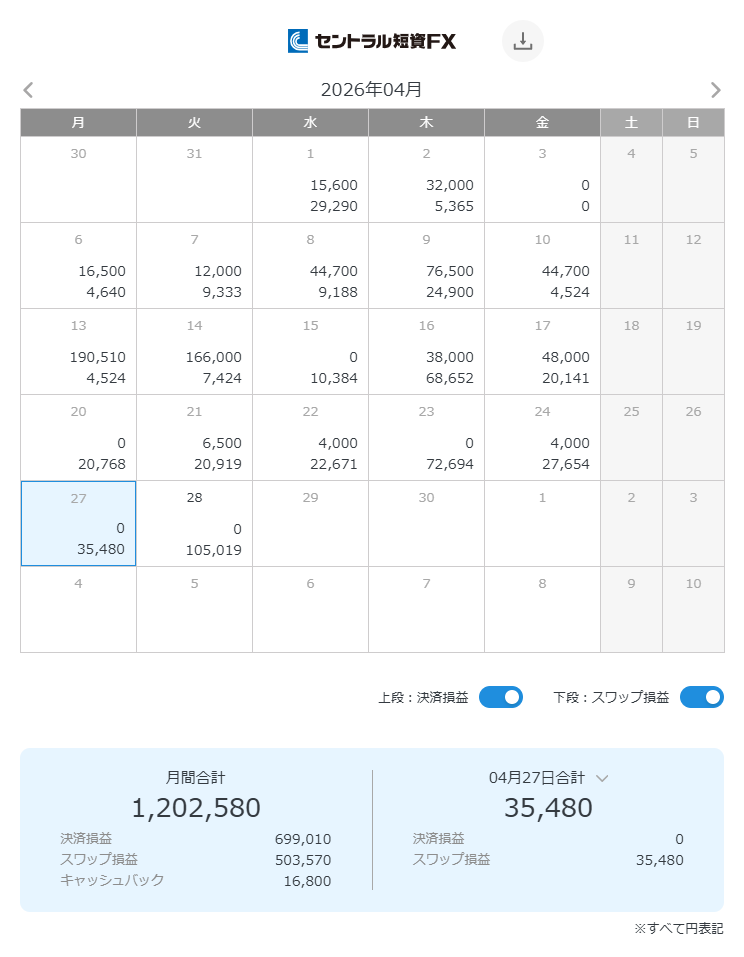Select April 1 calendar cell
Image resolution: width=744 pixels, height=957 pixels.
310,179
